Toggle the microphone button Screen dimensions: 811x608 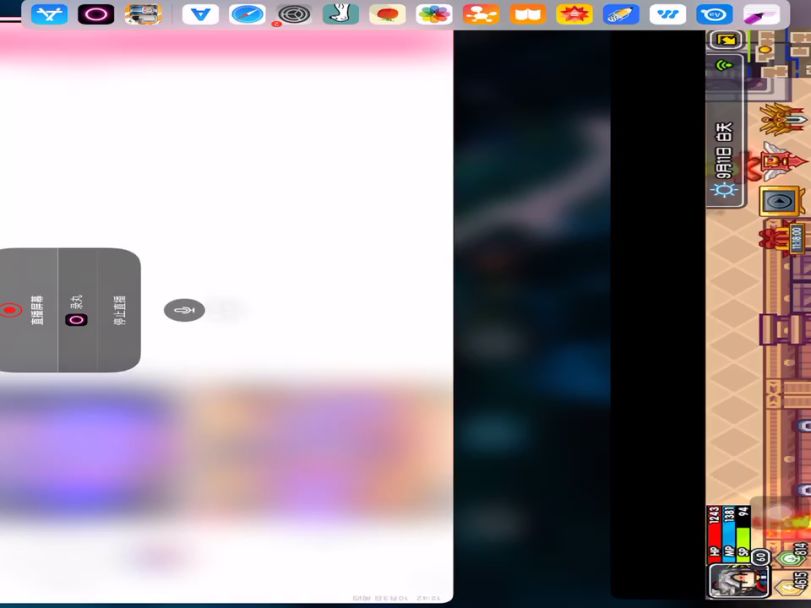click(x=184, y=310)
